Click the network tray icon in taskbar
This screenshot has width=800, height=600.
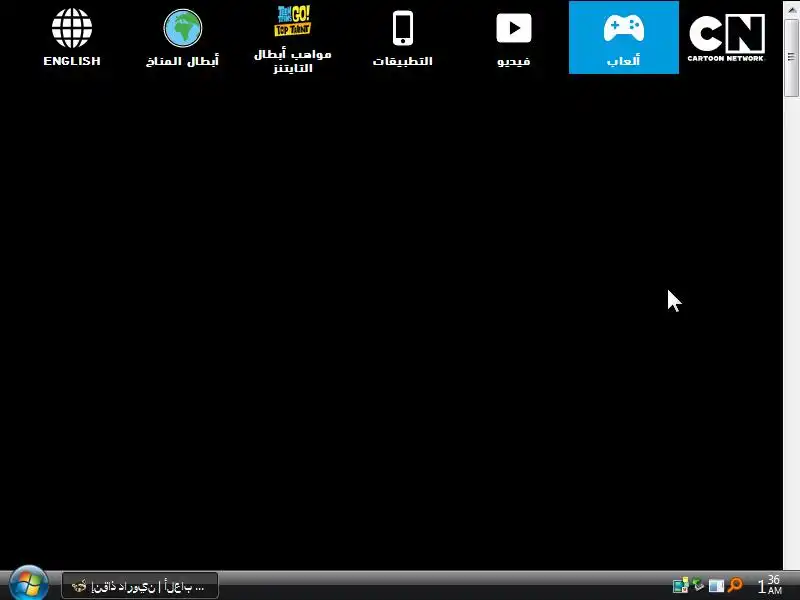pos(680,585)
